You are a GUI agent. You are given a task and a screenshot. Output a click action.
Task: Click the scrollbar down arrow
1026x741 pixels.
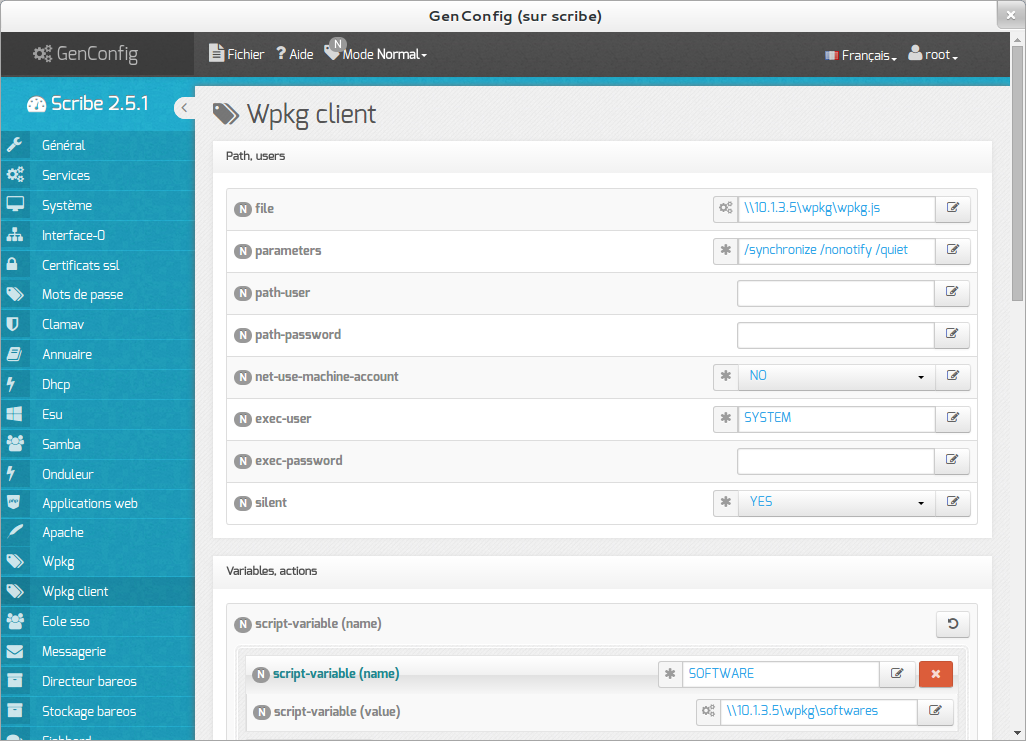click(1017, 733)
